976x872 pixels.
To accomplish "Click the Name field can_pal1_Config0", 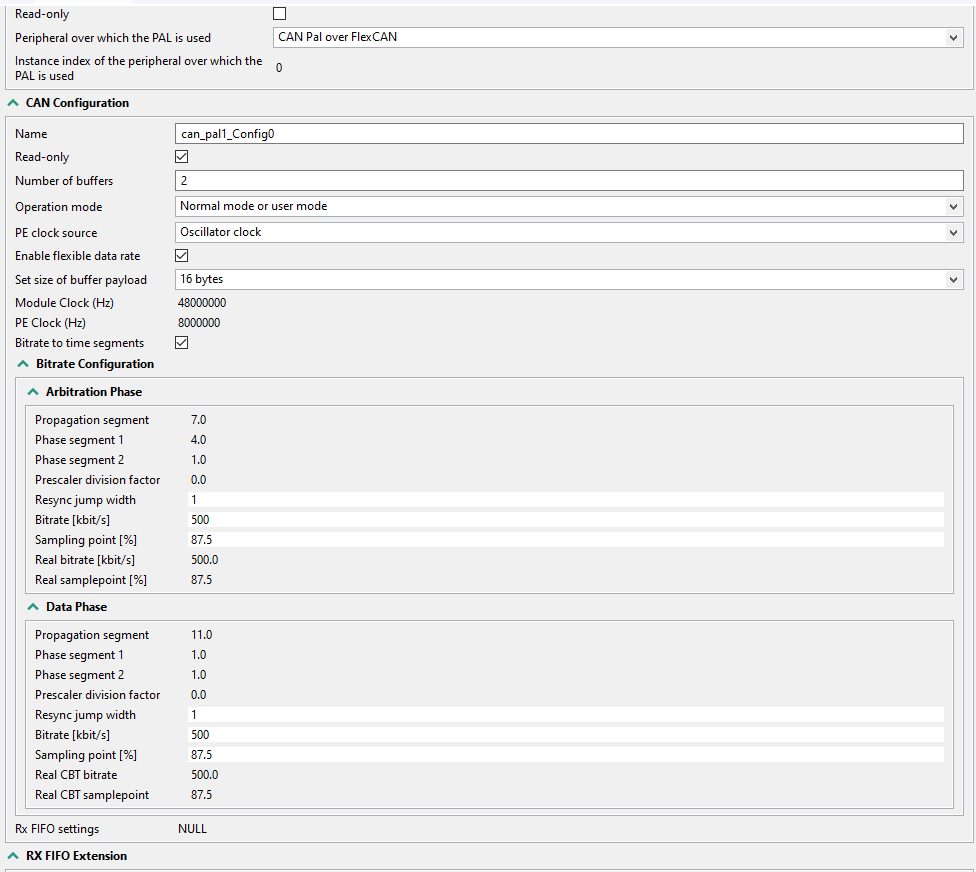I will [x=568, y=134].
